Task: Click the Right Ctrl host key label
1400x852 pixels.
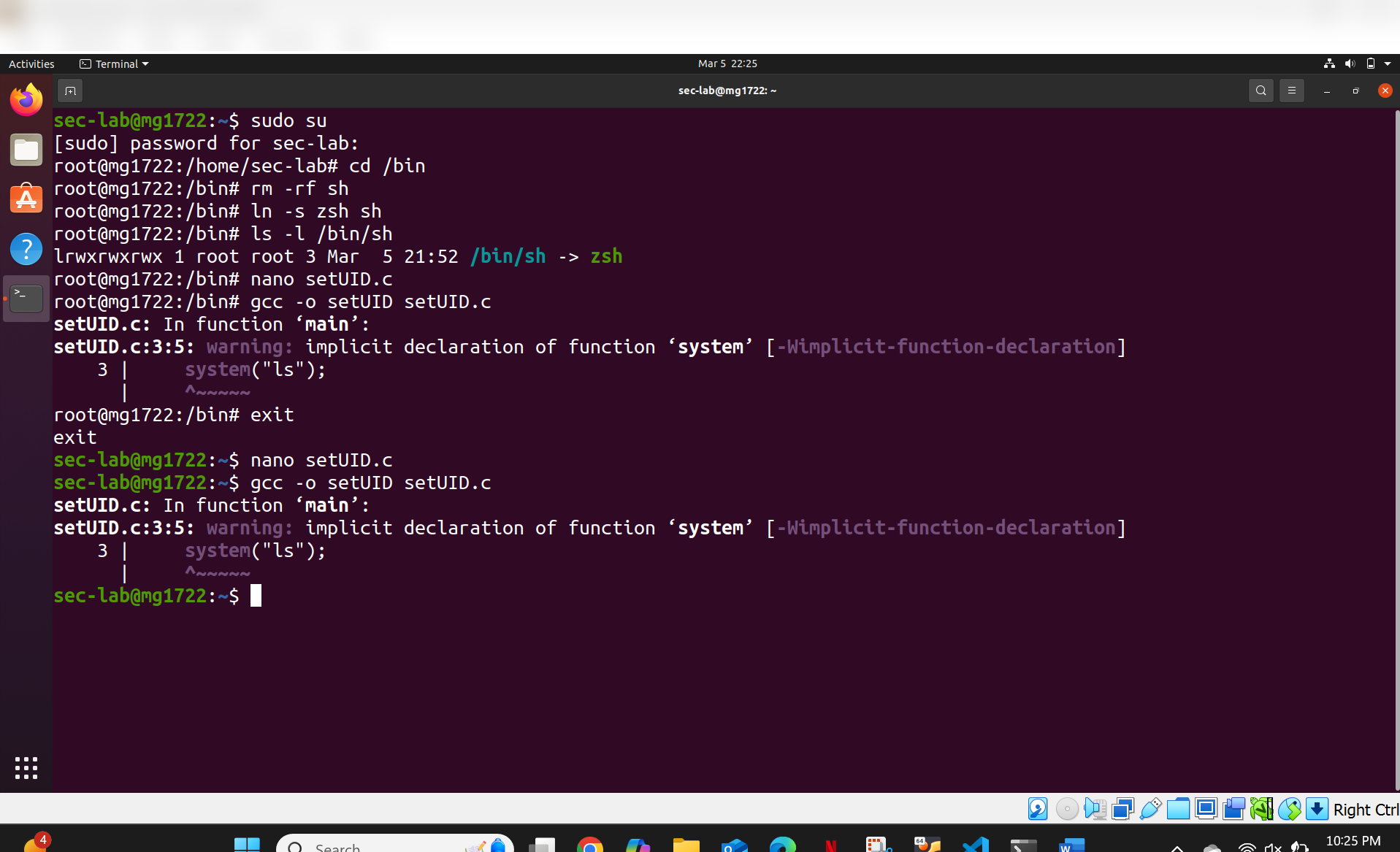Action: [x=1366, y=810]
